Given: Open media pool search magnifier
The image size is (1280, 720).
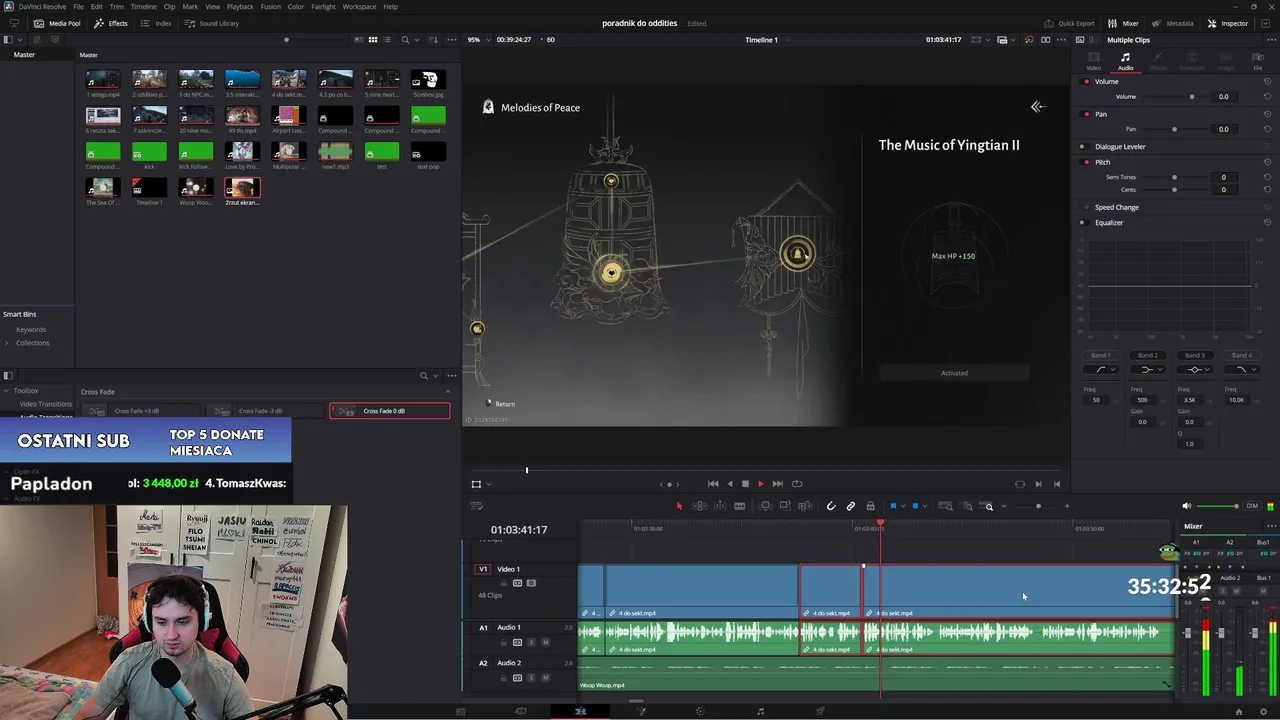Looking at the screenshot, I should 405,40.
